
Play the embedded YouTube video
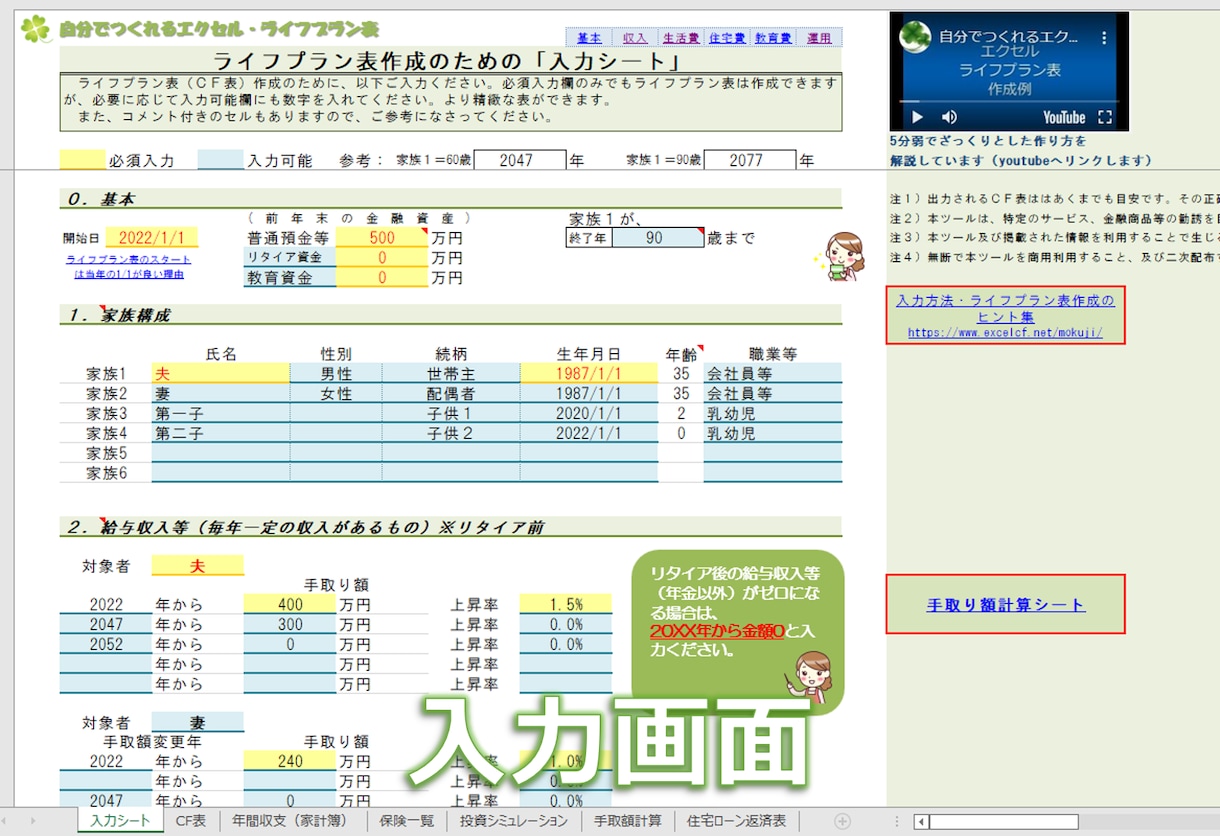tap(916, 117)
